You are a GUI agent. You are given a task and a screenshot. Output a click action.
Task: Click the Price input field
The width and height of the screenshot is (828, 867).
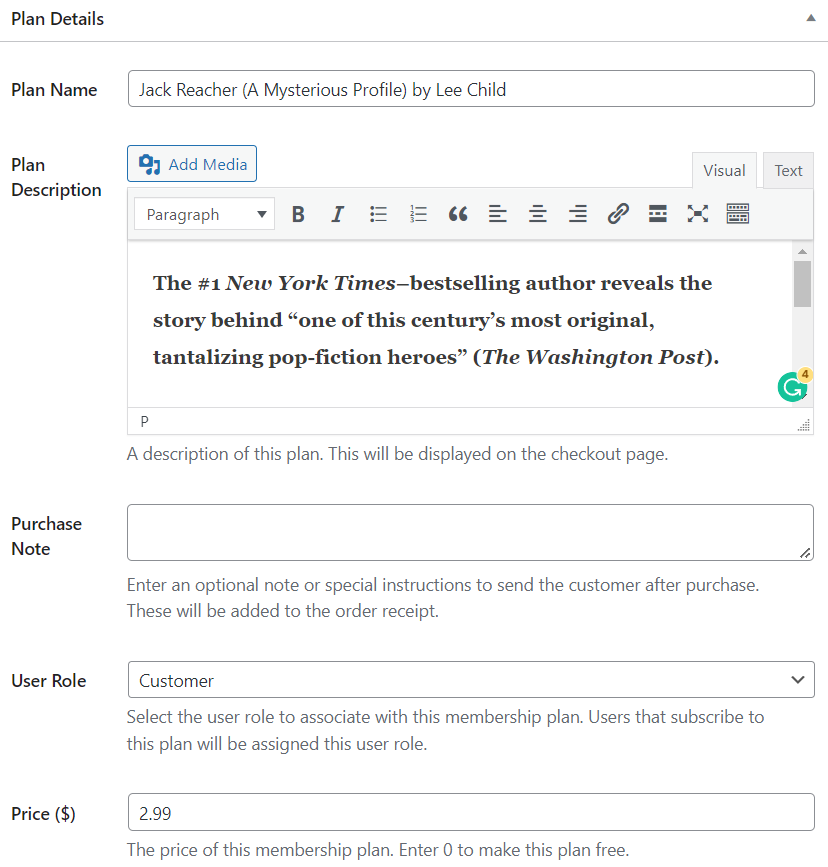tap(471, 812)
